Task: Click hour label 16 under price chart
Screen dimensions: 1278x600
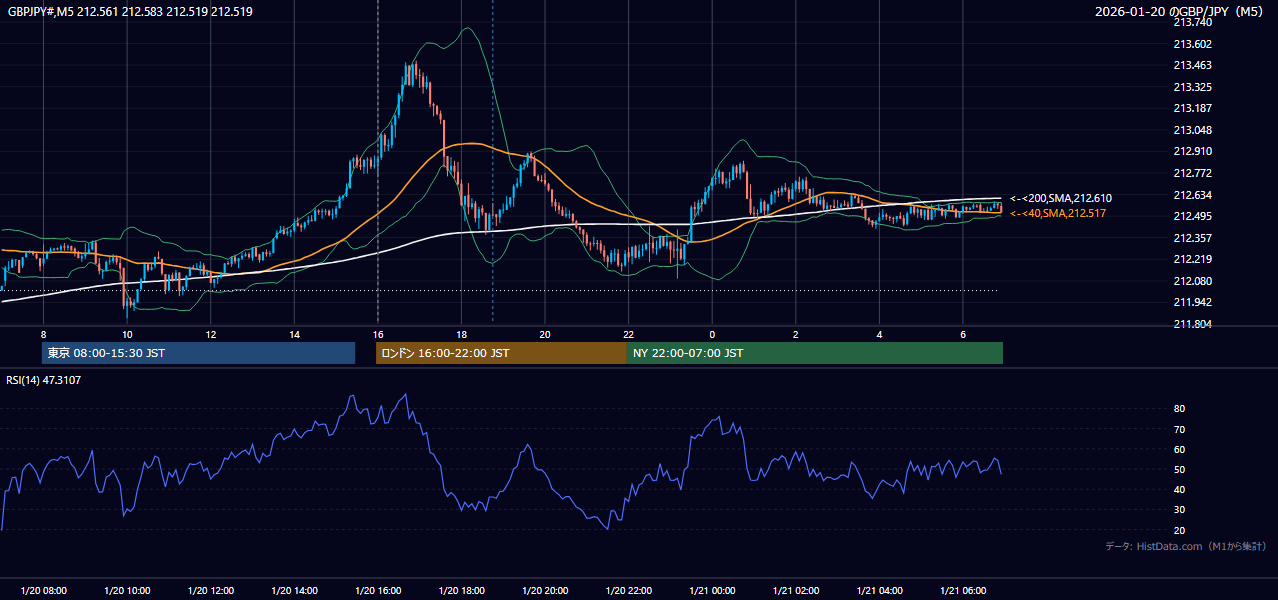Action: [x=378, y=334]
